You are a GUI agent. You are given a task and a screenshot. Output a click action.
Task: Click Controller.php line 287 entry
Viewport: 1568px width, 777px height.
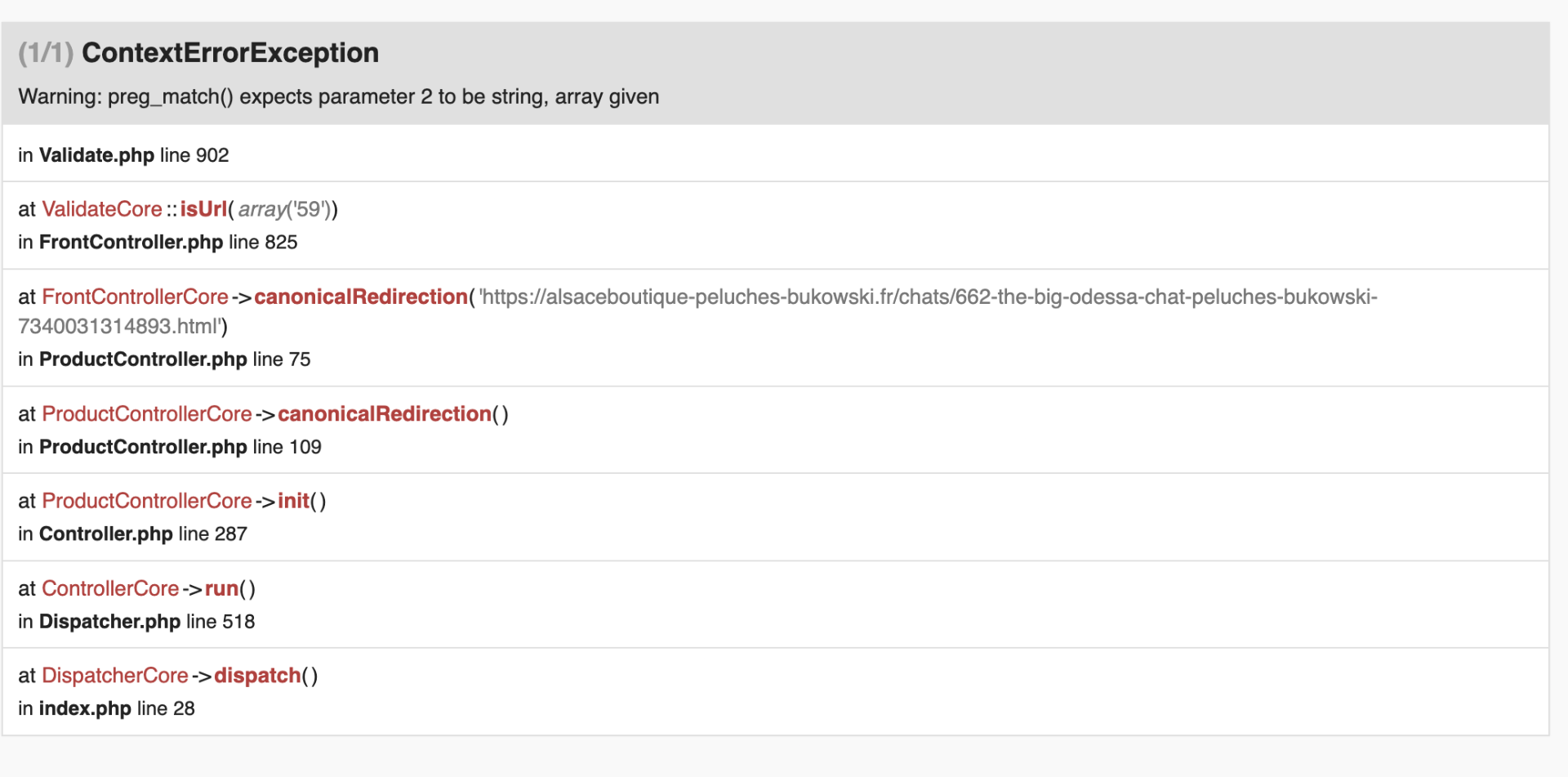click(132, 534)
